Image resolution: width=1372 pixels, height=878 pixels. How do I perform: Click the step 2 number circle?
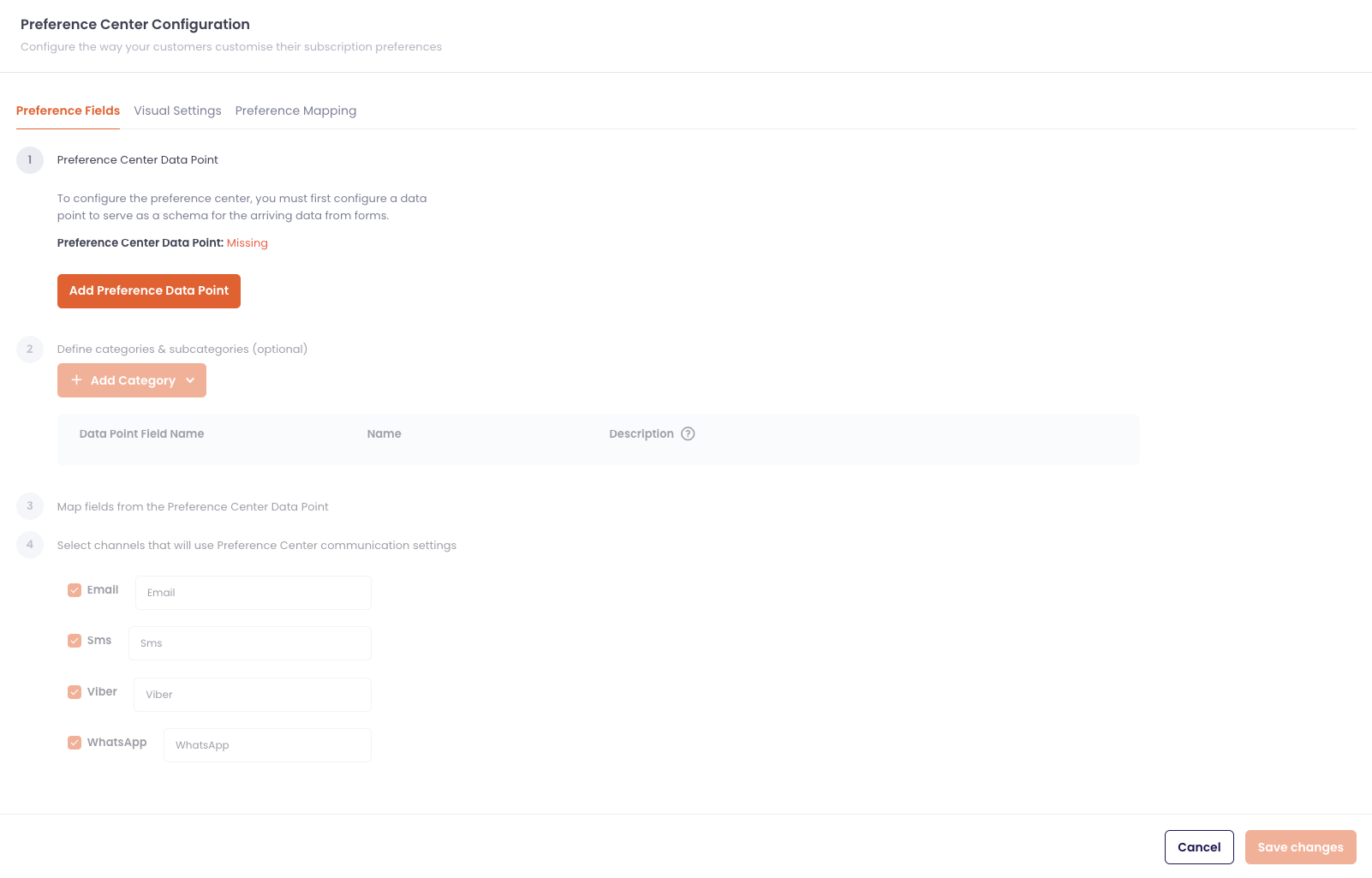tap(30, 349)
